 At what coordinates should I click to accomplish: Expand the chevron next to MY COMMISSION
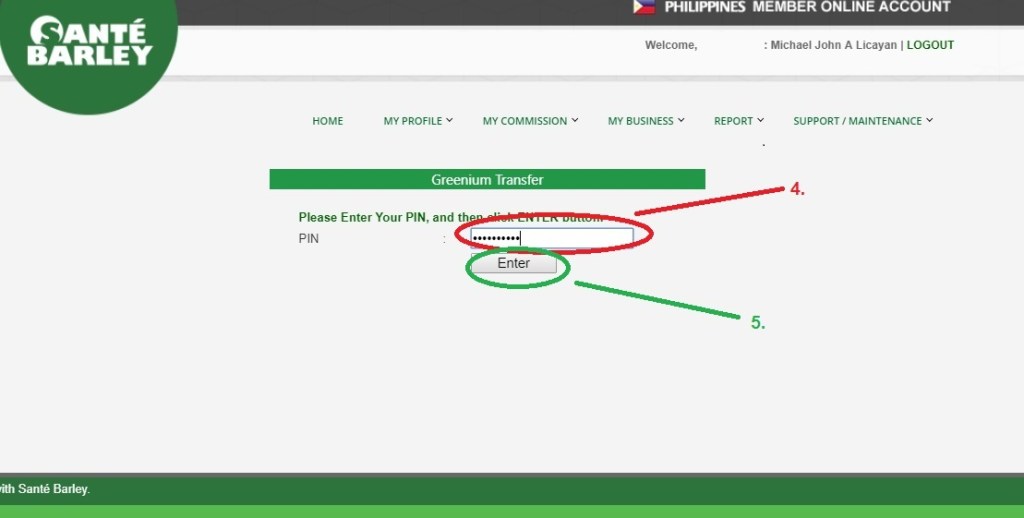575,120
